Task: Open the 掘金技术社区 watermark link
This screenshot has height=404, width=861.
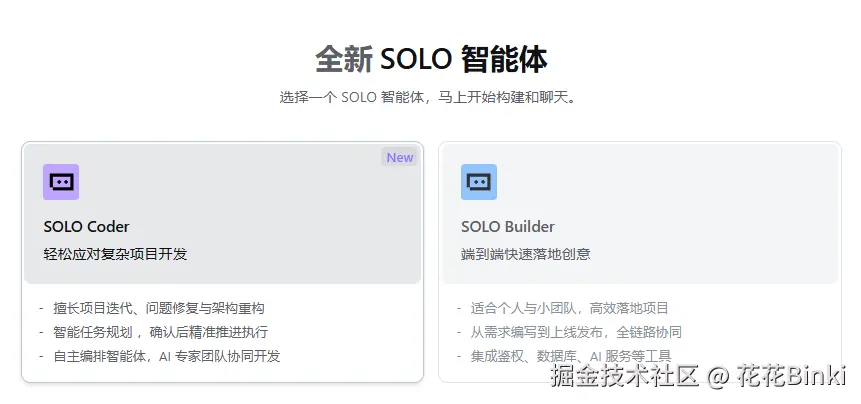Action: coord(624,377)
